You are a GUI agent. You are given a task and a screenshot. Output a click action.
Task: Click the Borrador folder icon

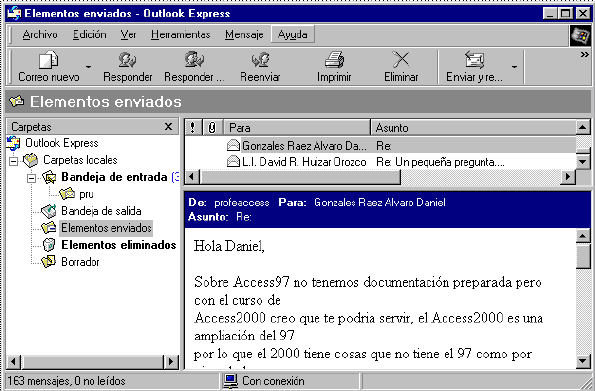[49, 262]
